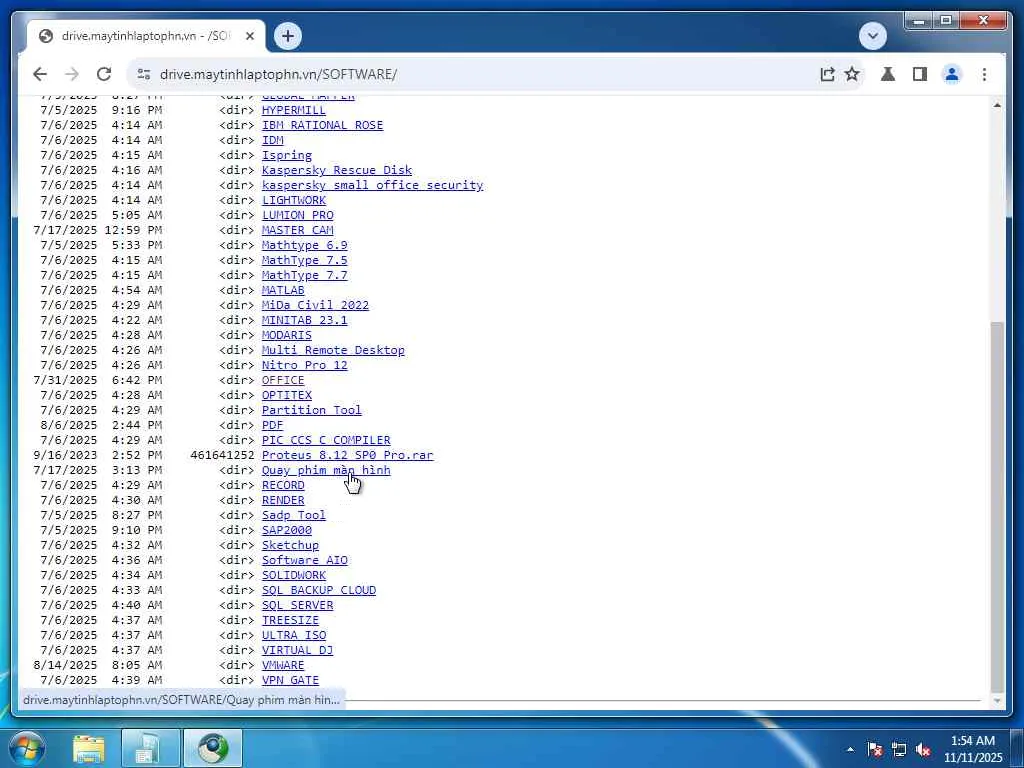This screenshot has height=768, width=1024.
Task: Open the Quay phim màn hình folder
Action: [326, 471]
